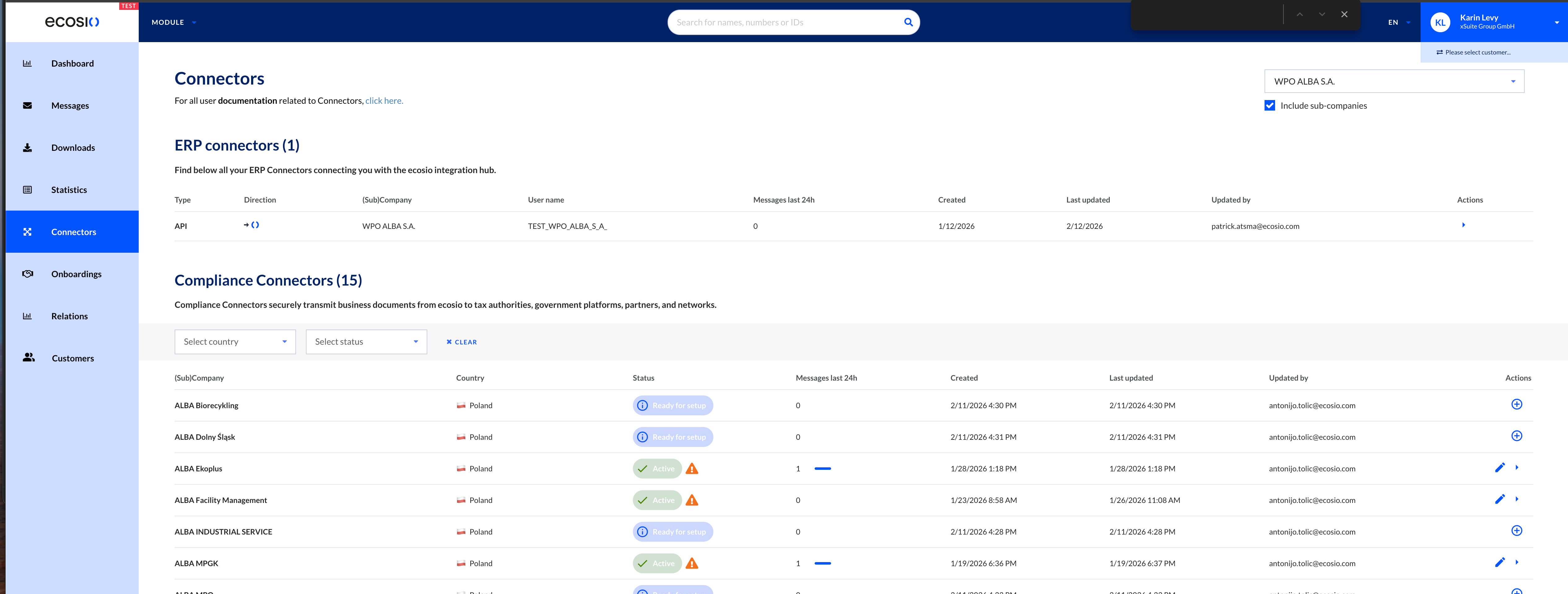Go to Messages in the sidebar
The image size is (1568, 594).
pos(72,105)
